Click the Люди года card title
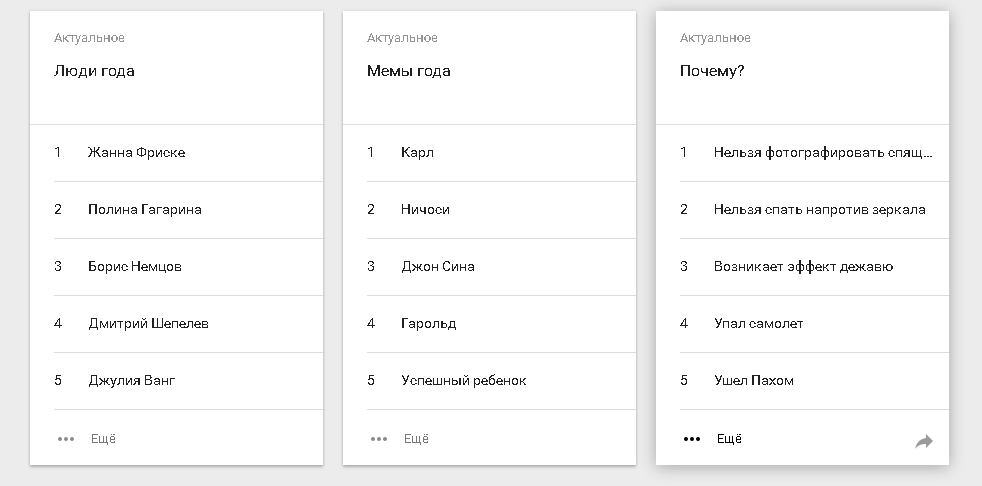The height and width of the screenshot is (486, 982). tap(94, 71)
